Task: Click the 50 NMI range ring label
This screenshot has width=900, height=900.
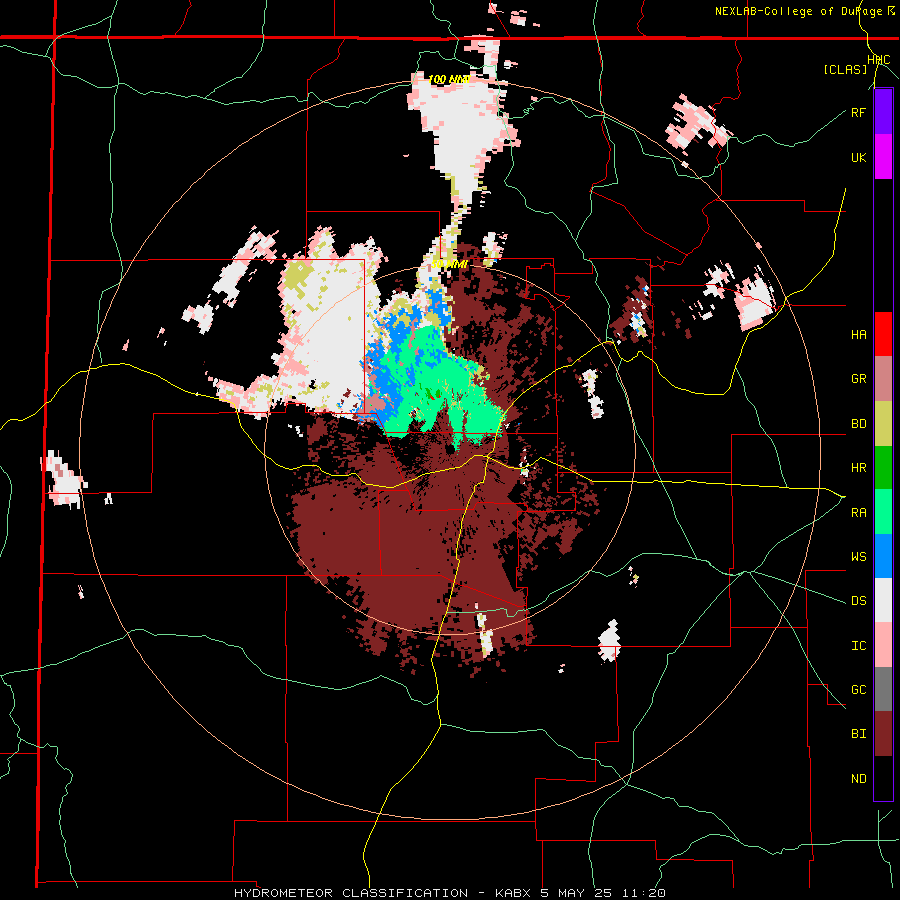Action: [449, 265]
